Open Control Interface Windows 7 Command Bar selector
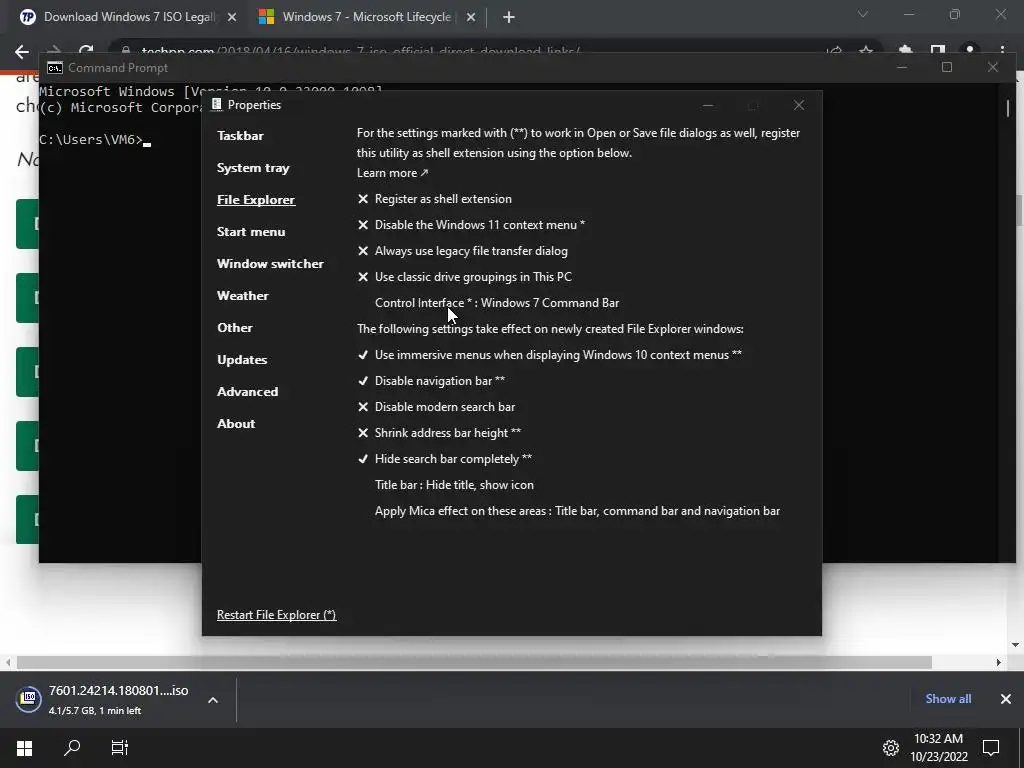This screenshot has height=768, width=1024. coord(497,303)
